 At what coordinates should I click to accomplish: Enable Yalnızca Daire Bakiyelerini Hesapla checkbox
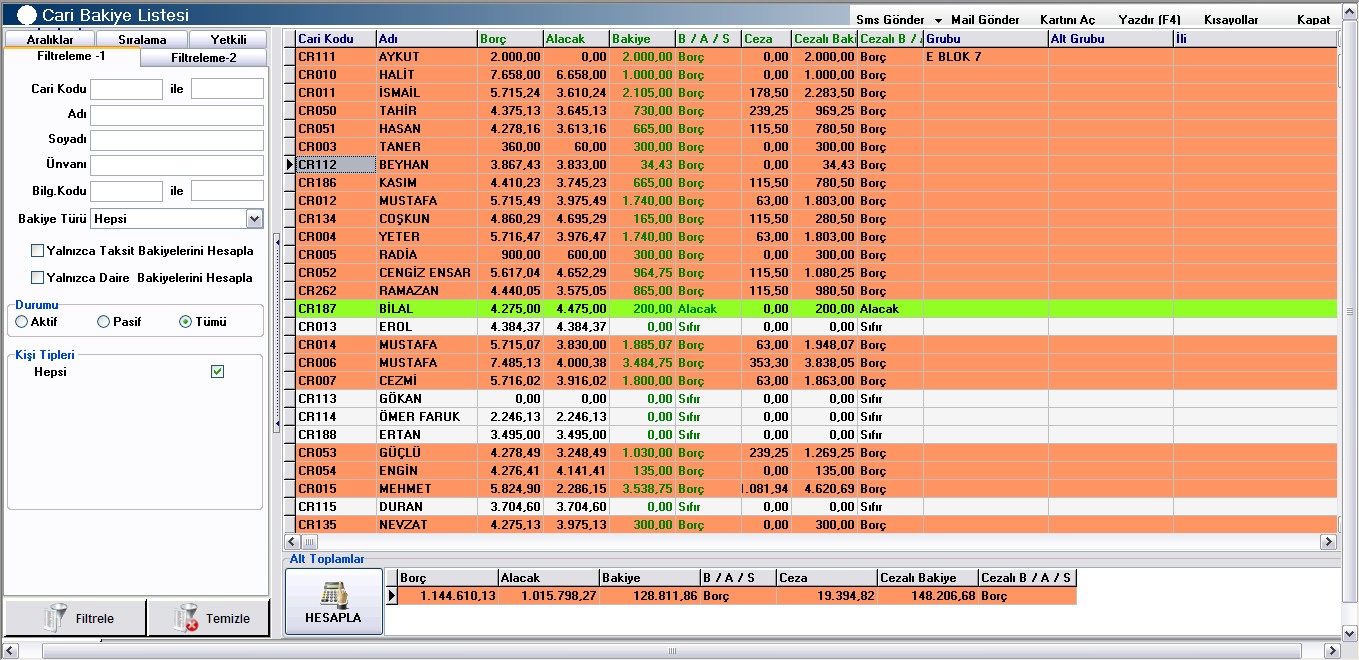pos(38,278)
